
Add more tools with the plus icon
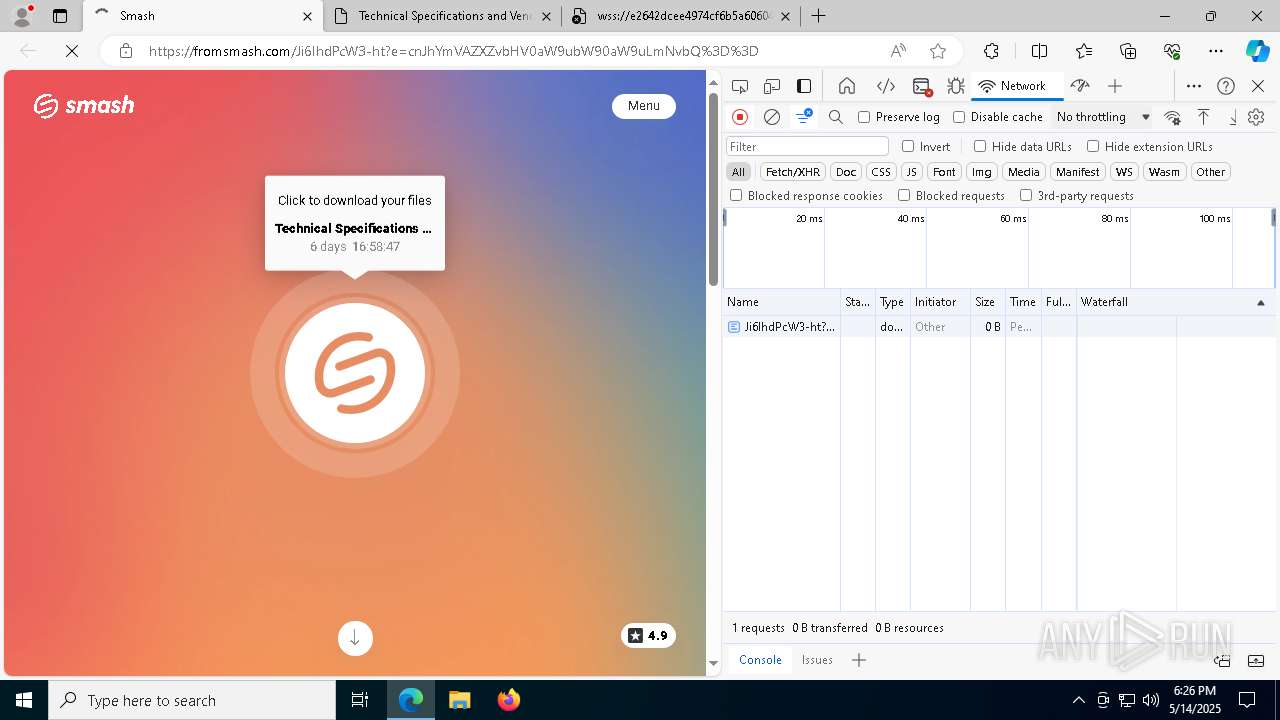click(x=1115, y=86)
